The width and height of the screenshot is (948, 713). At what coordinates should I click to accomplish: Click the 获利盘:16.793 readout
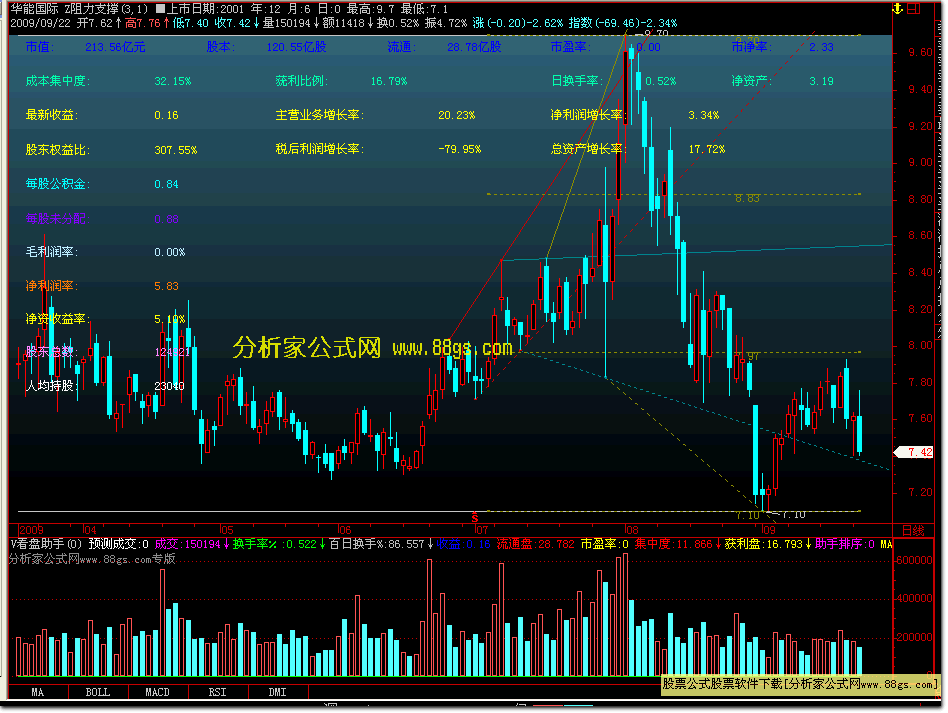(768, 544)
